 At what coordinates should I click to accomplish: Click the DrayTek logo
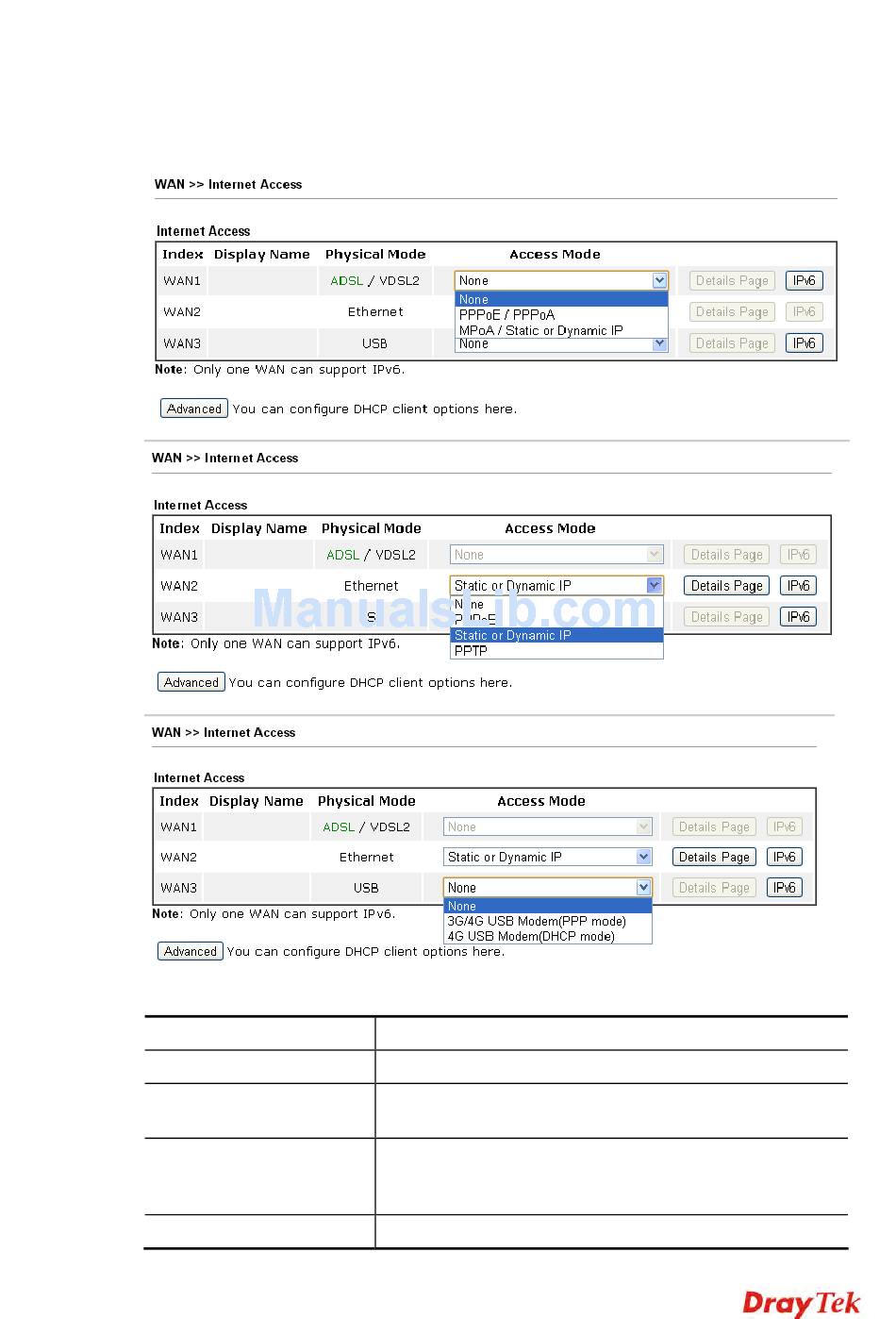801,1303
